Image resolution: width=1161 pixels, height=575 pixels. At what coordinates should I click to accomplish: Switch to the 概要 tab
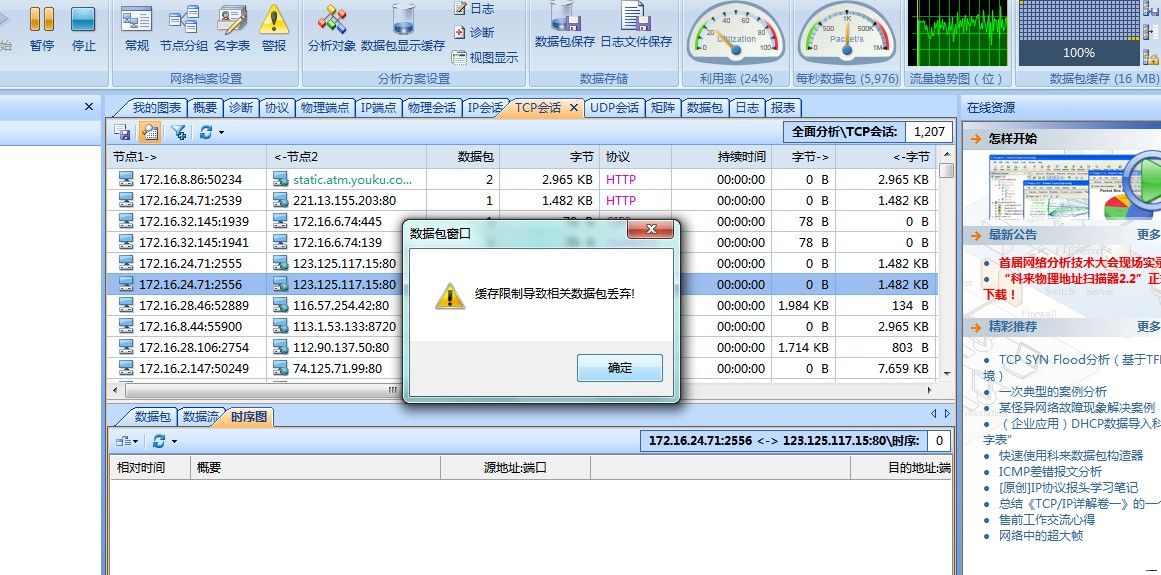coord(205,107)
